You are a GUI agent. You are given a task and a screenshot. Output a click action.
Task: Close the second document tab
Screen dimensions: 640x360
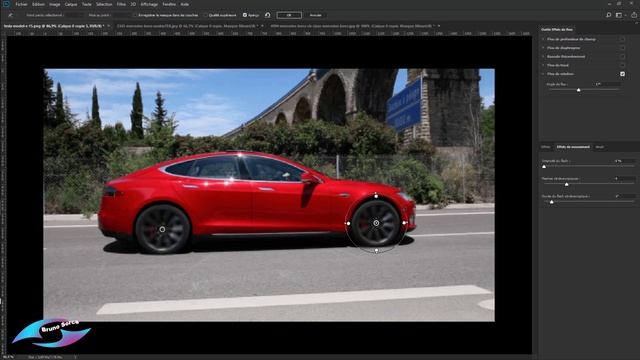coord(262,26)
